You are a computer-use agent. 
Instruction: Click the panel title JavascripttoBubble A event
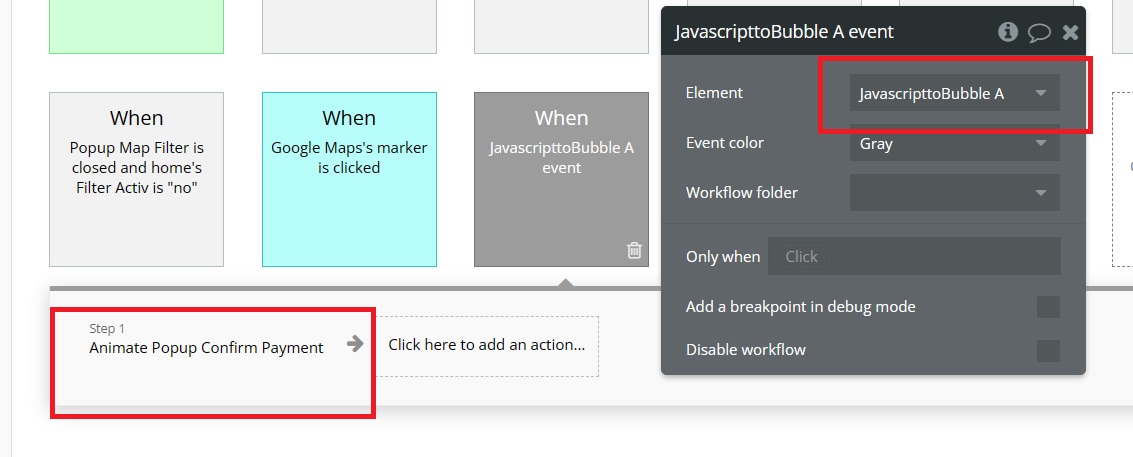coord(784,32)
